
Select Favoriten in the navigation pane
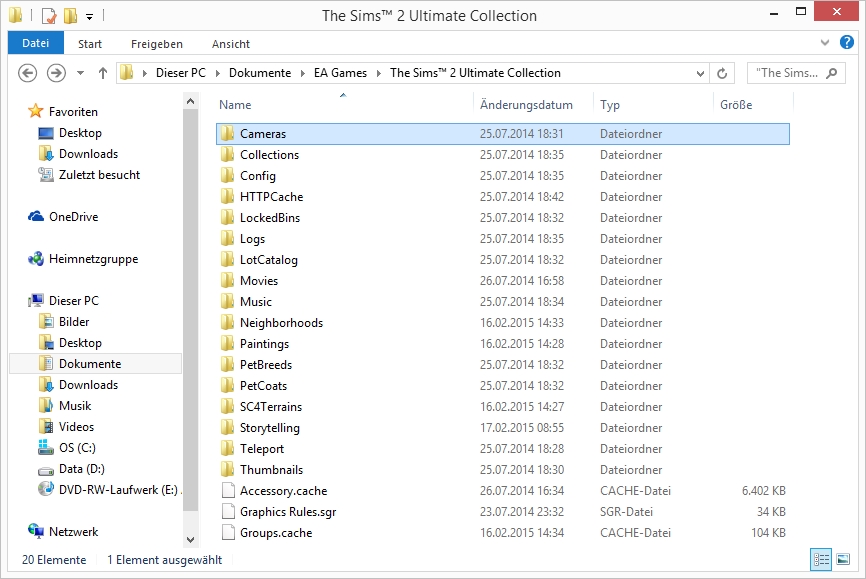(73, 112)
